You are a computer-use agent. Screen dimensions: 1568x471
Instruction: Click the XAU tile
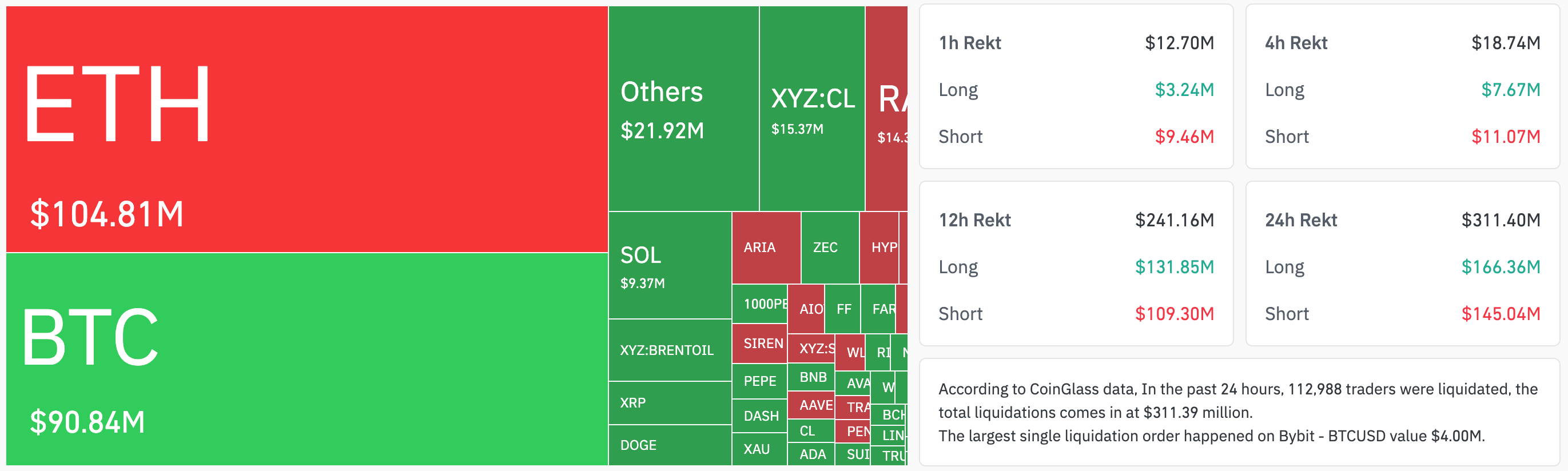point(758,449)
